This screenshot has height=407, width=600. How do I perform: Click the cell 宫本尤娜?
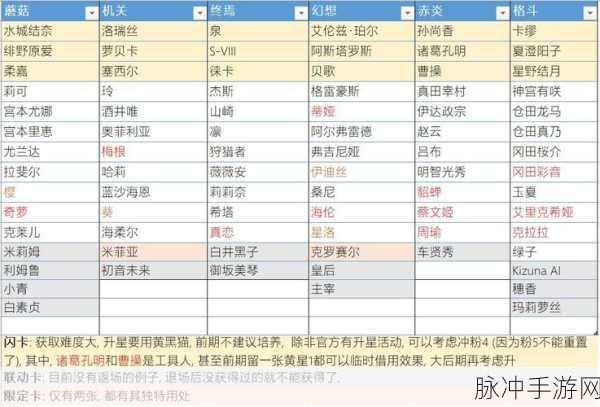tap(50, 112)
